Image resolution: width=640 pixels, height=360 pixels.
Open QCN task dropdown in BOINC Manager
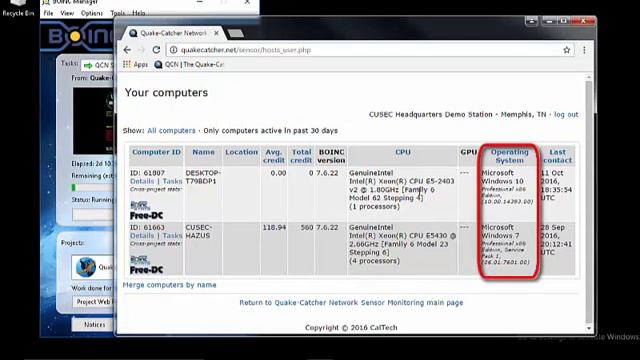[98, 65]
